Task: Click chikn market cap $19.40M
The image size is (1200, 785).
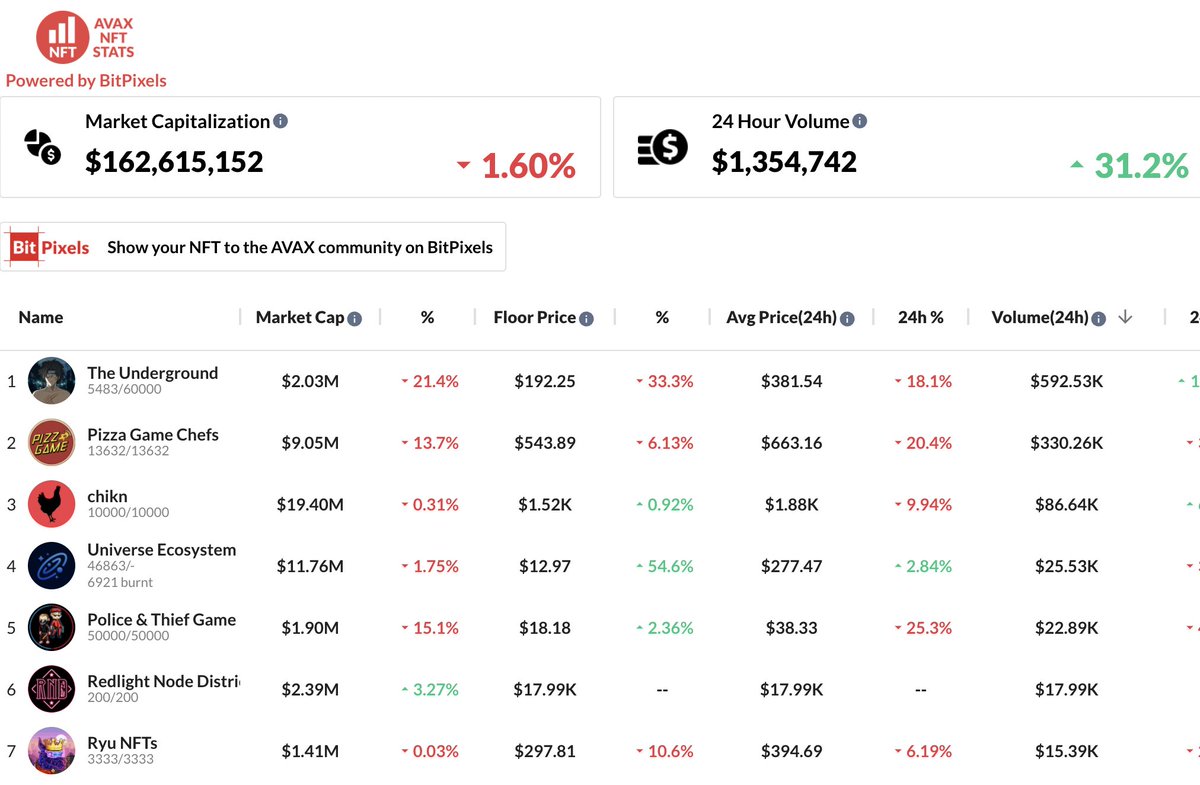Action: click(x=310, y=504)
